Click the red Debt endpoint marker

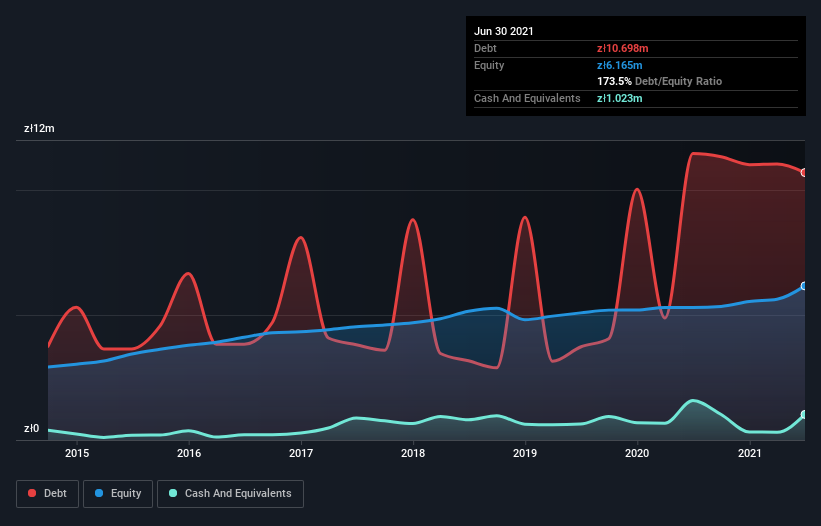804,173
